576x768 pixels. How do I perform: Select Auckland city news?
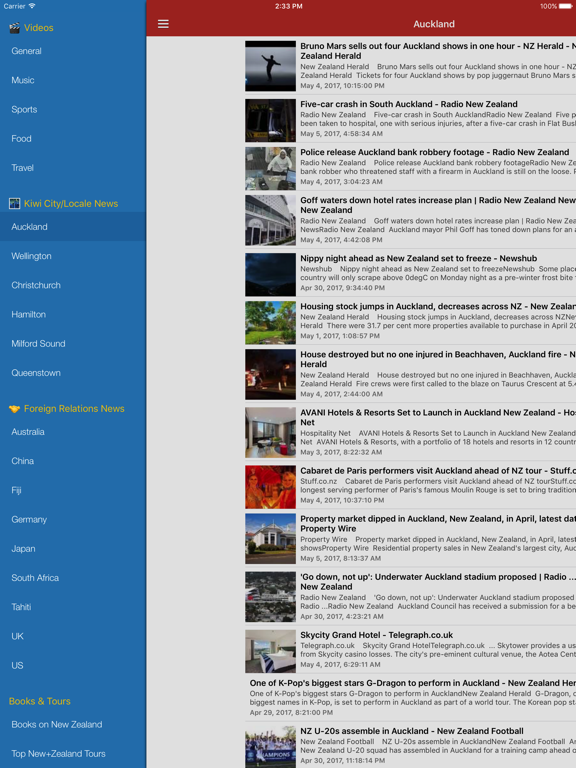tap(73, 227)
